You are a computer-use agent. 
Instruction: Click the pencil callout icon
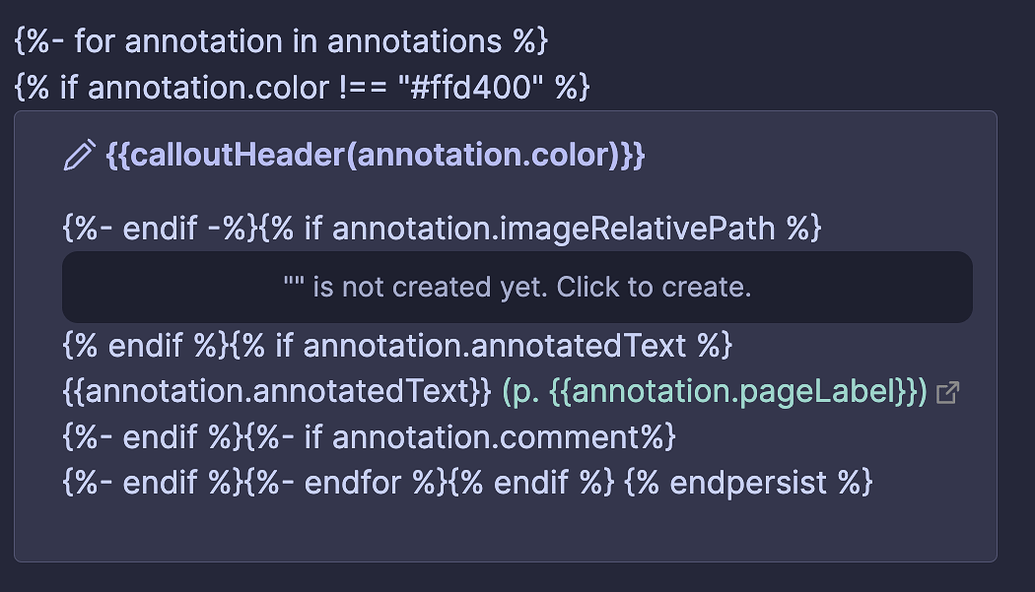click(80, 155)
